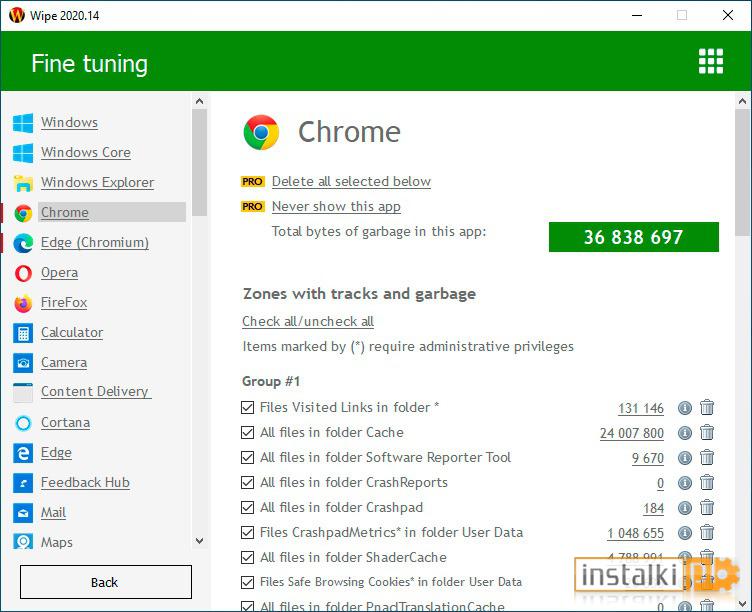
Task: Click the Calculator icon in the sidebar
Action: (23, 333)
